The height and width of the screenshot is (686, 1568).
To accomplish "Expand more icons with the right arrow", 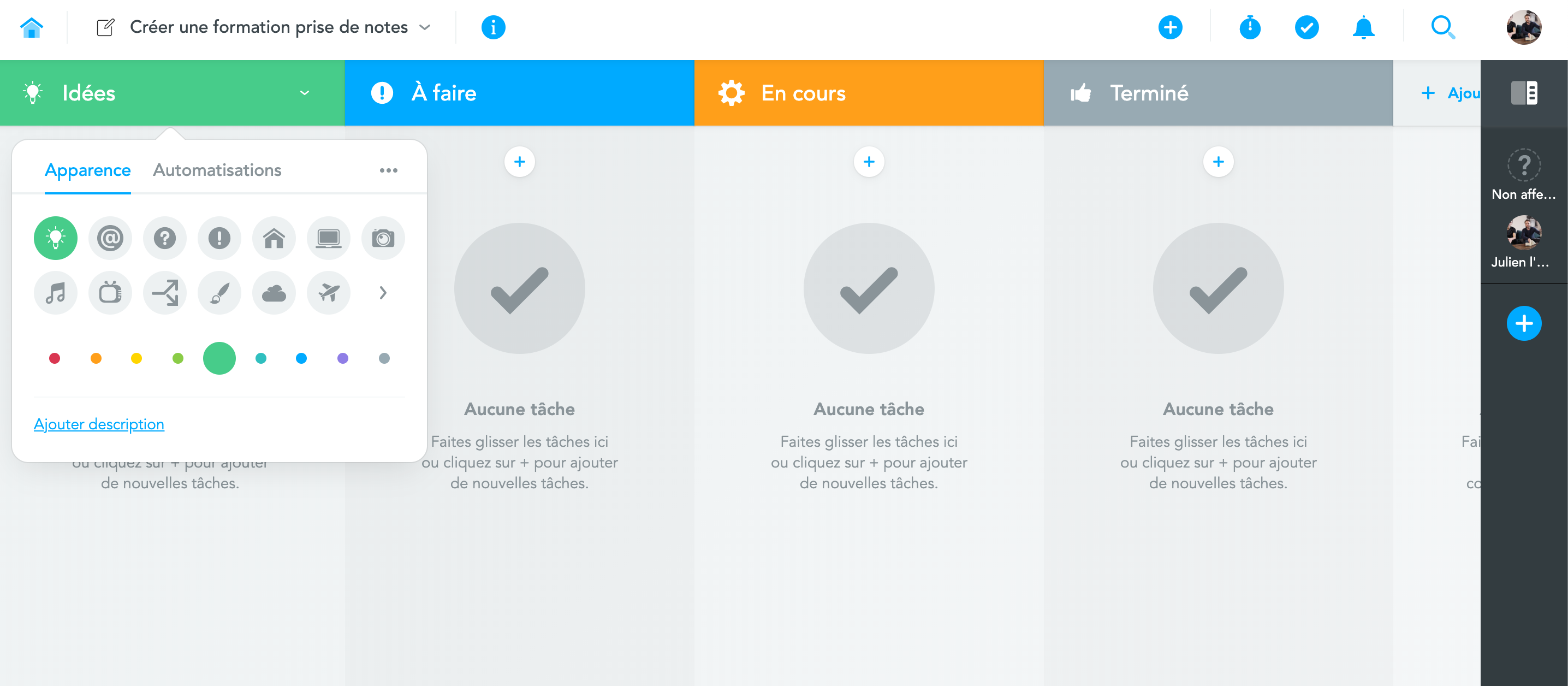I will pyautogui.click(x=383, y=293).
